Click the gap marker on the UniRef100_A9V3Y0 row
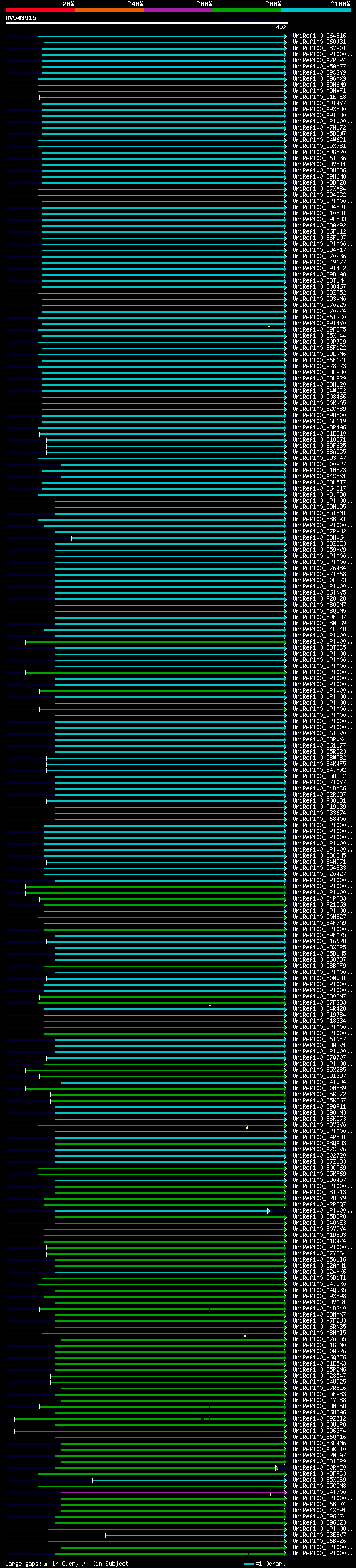The width and height of the screenshot is (356, 1568). click(247, 1127)
